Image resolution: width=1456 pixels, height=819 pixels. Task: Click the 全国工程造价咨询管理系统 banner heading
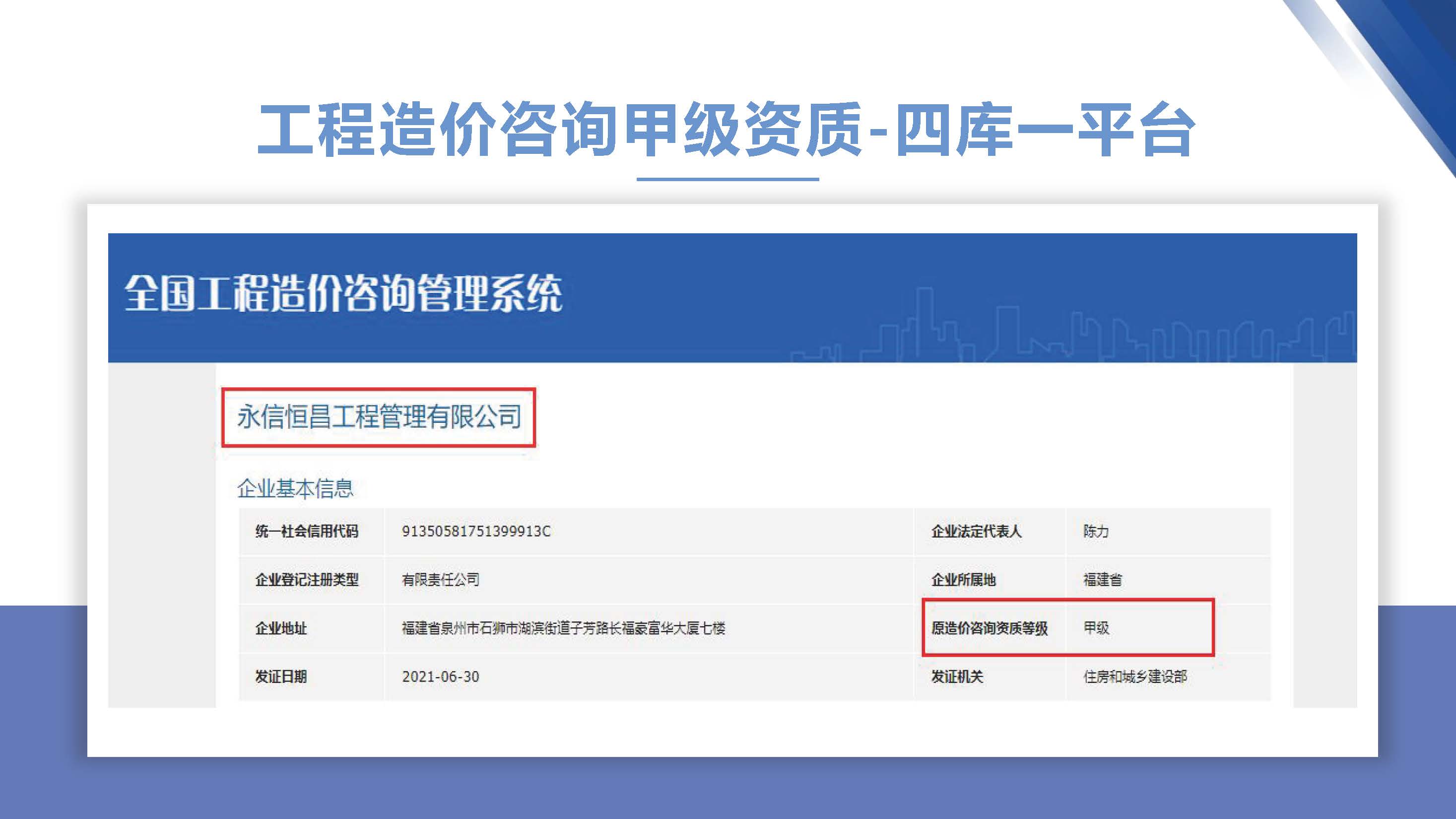tap(343, 293)
